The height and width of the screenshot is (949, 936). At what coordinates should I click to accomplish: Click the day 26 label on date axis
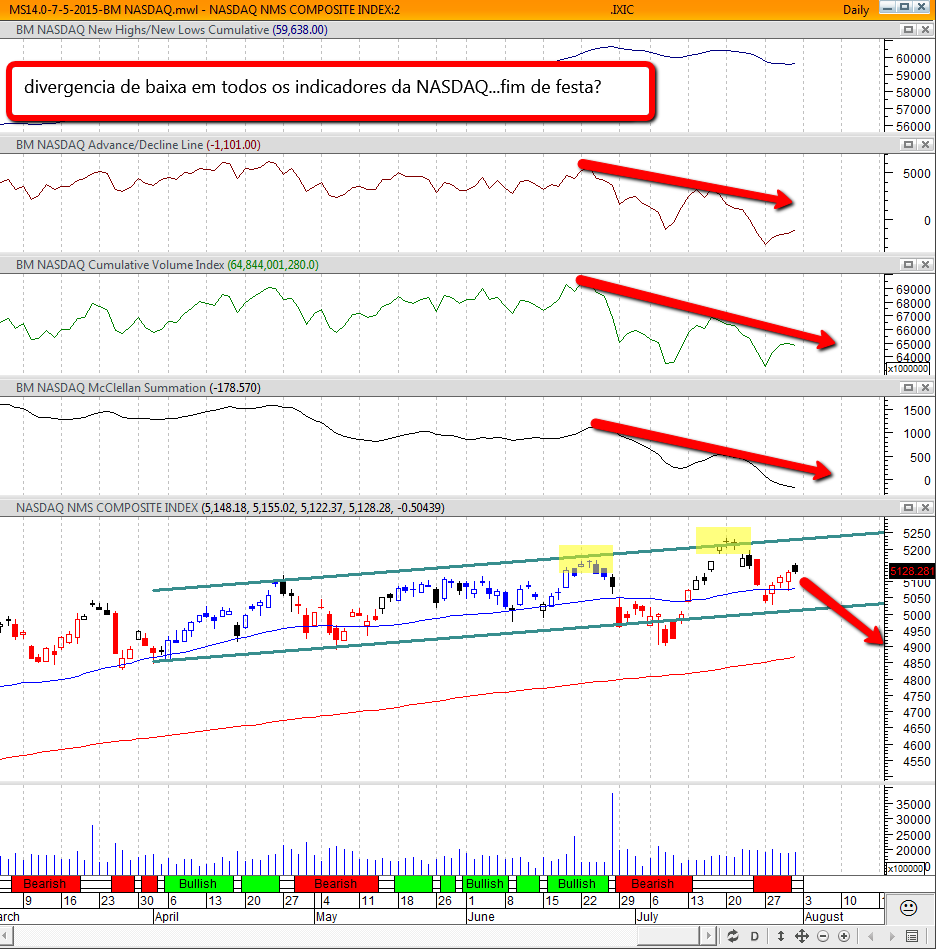[x=445, y=901]
